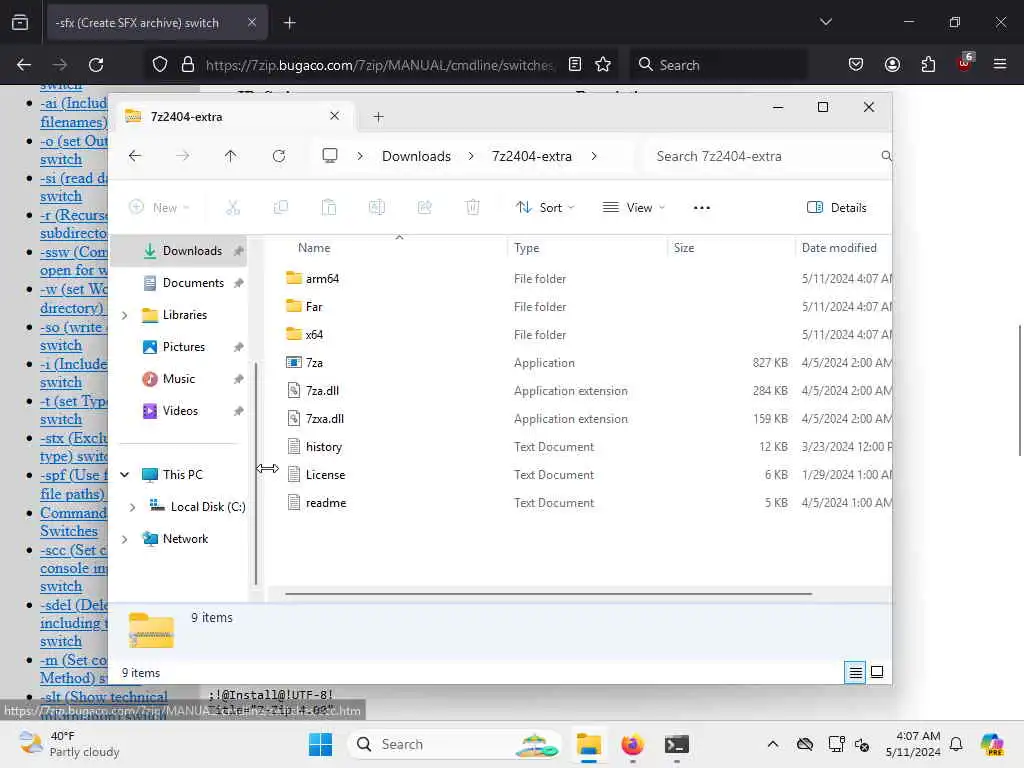The height and width of the screenshot is (768, 1024).
Task: Select the 7za application file
Action: tap(313, 363)
